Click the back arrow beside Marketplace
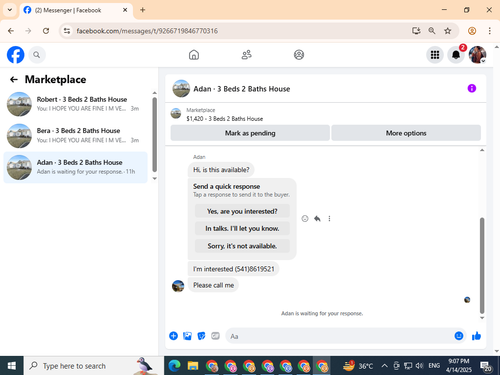The width and height of the screenshot is (500, 375). (x=14, y=79)
